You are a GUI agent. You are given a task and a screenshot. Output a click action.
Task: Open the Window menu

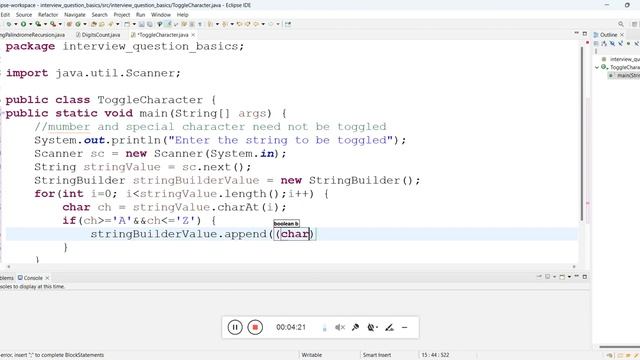[x=161, y=15]
